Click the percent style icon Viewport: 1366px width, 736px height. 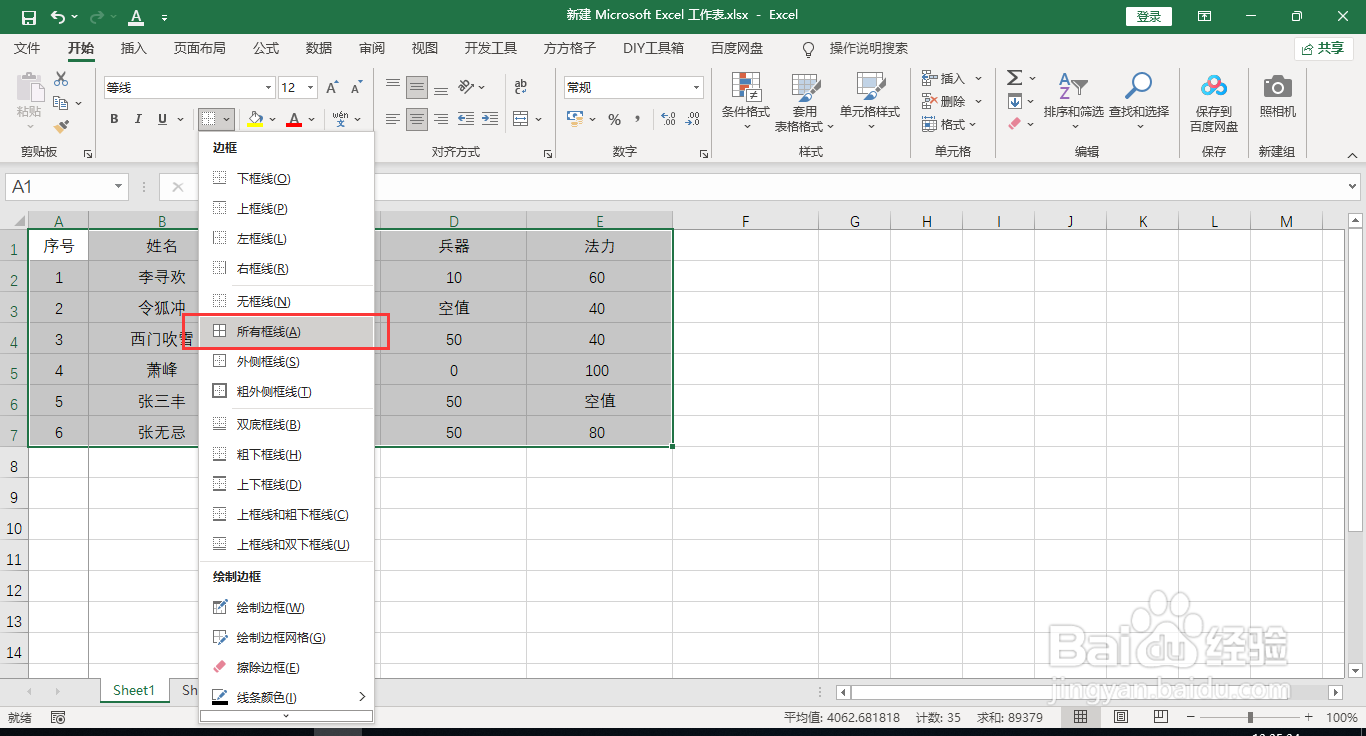coord(614,120)
